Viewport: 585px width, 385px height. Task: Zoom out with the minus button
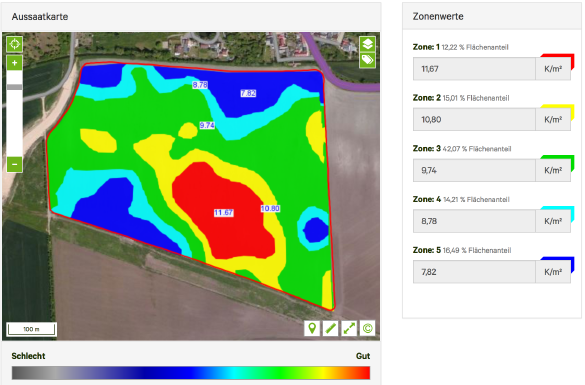(15, 164)
